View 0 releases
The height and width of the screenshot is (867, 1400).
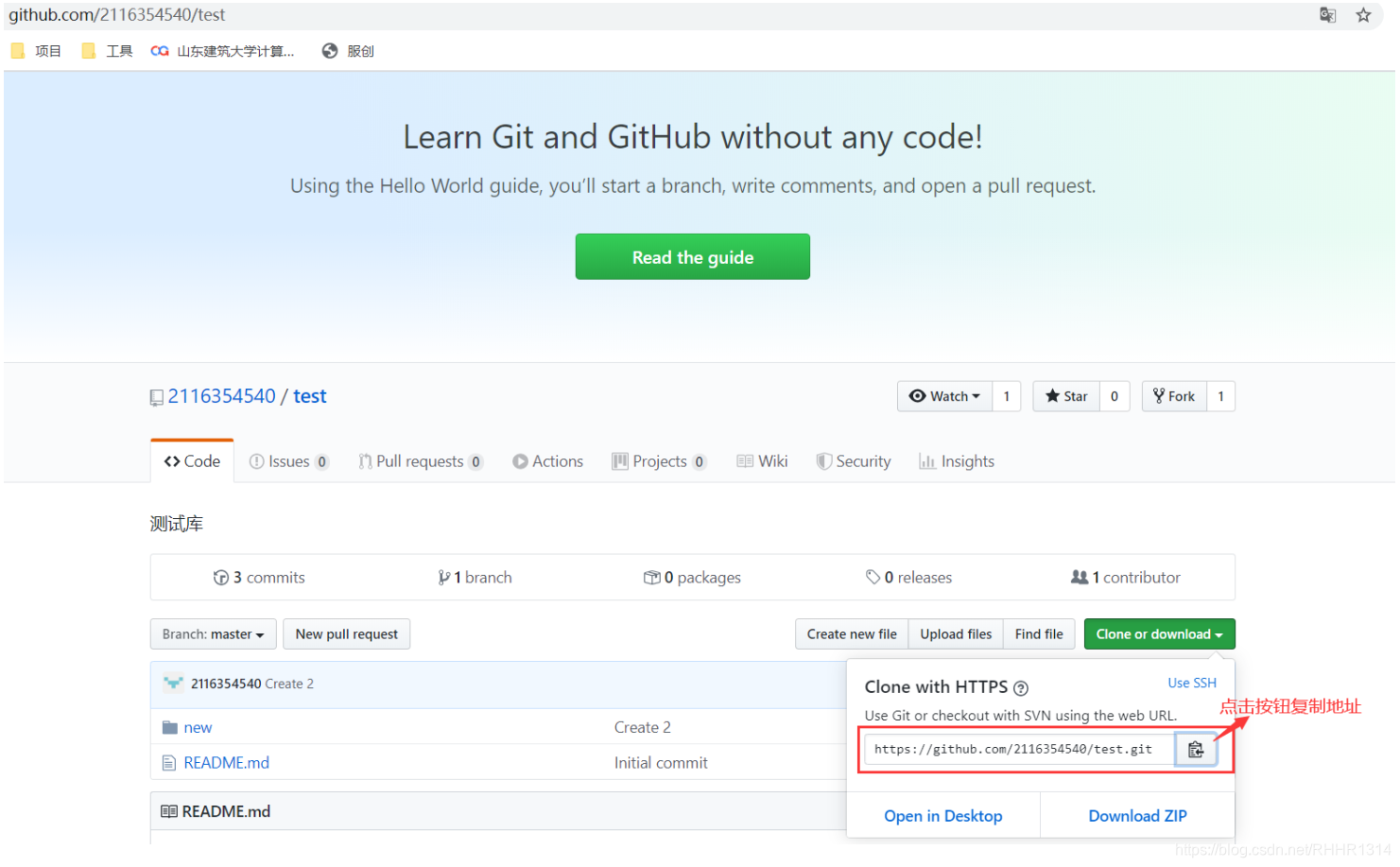click(909, 578)
